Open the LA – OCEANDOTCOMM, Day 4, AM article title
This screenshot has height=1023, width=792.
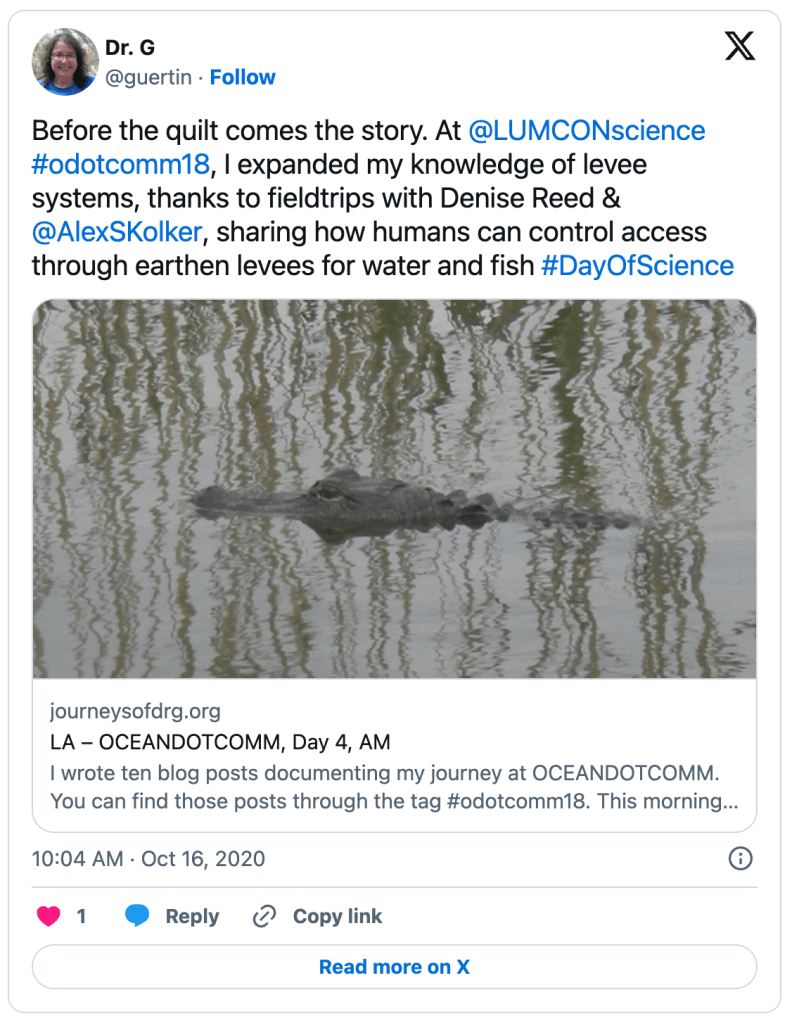click(x=220, y=742)
